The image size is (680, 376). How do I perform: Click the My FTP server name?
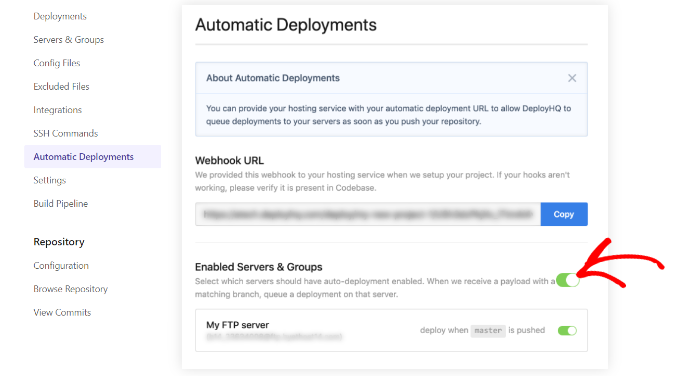[x=237, y=325]
